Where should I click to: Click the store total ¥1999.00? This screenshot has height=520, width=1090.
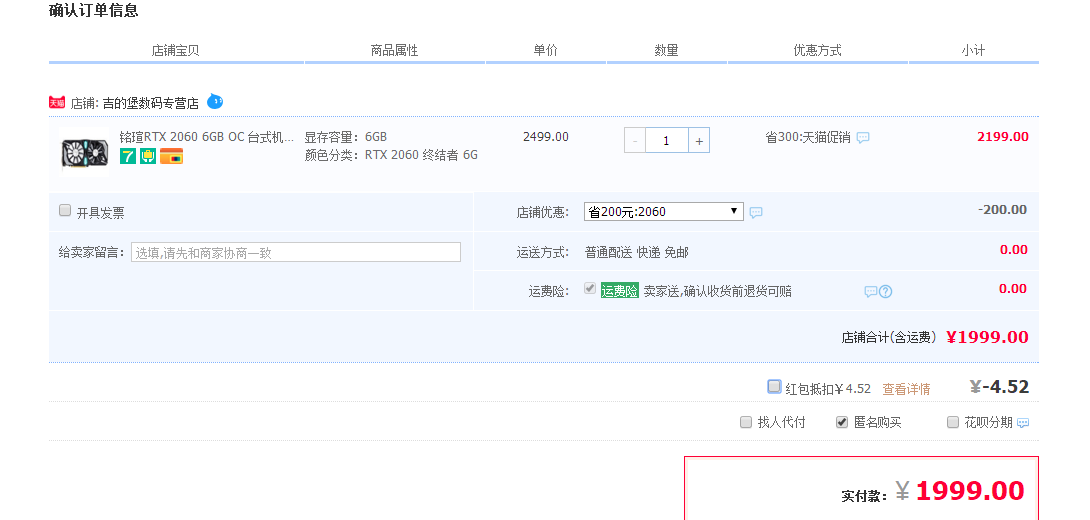[x=987, y=337]
